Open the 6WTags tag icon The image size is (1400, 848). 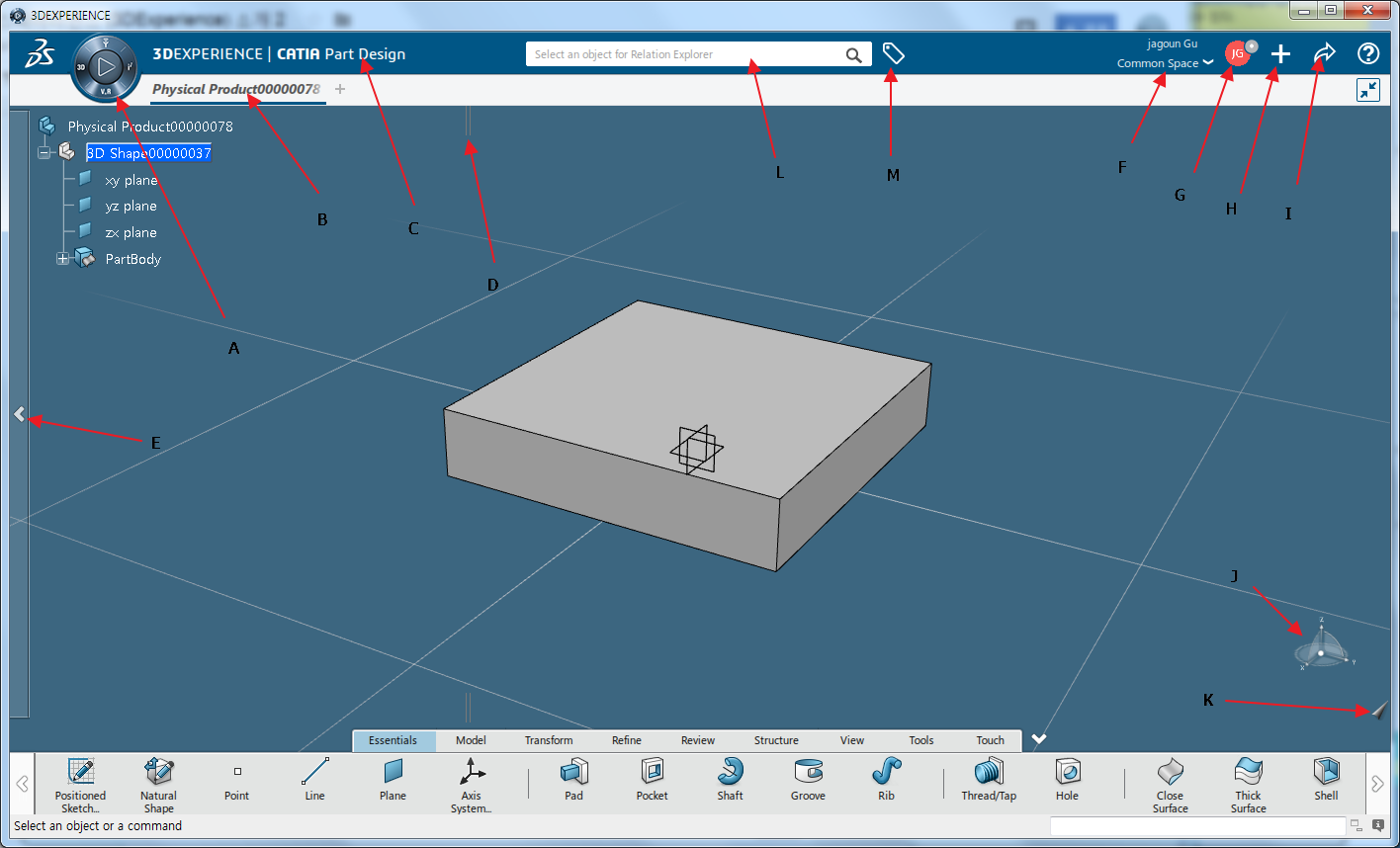pos(893,54)
